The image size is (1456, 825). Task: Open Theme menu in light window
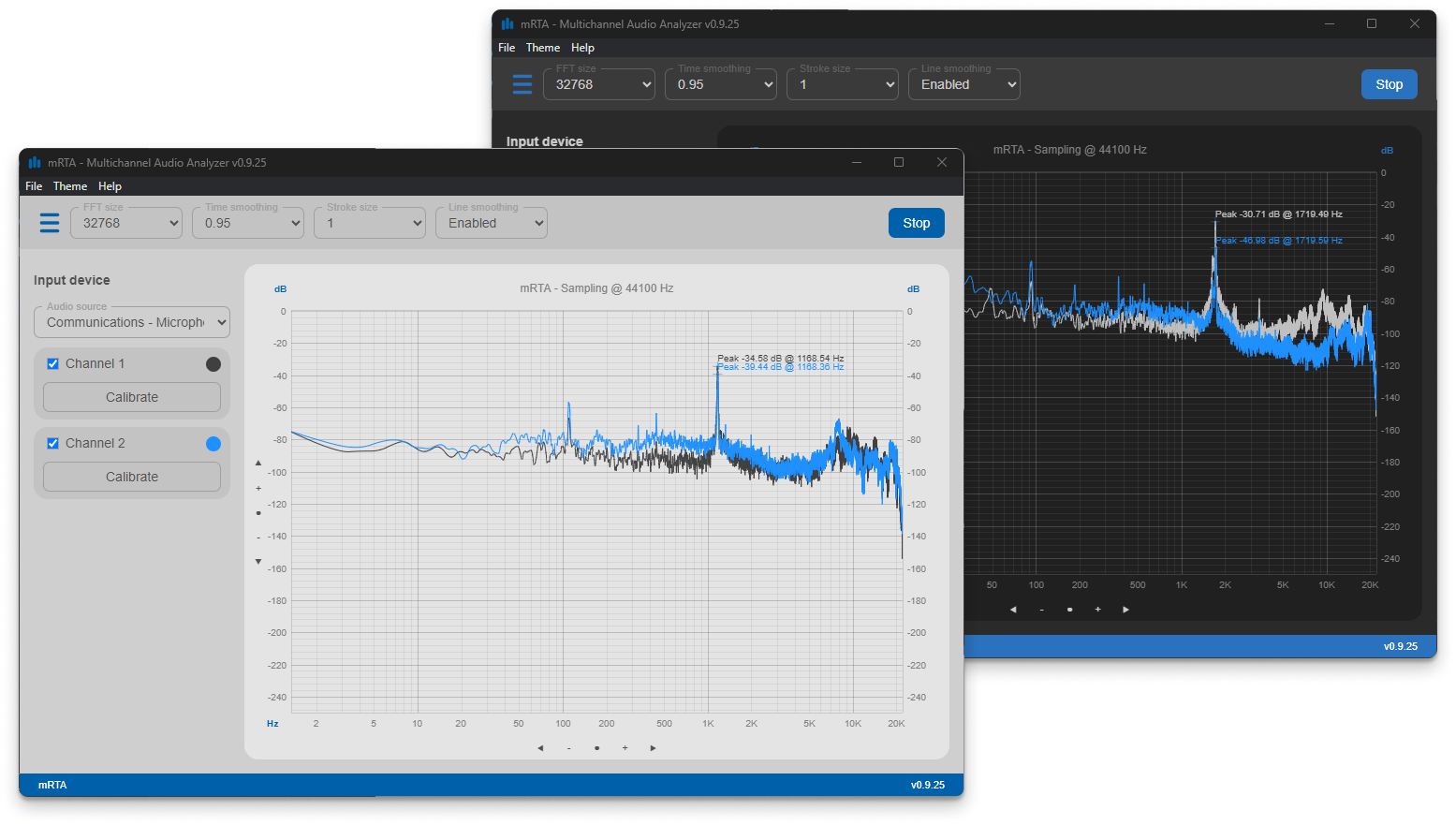coord(70,186)
